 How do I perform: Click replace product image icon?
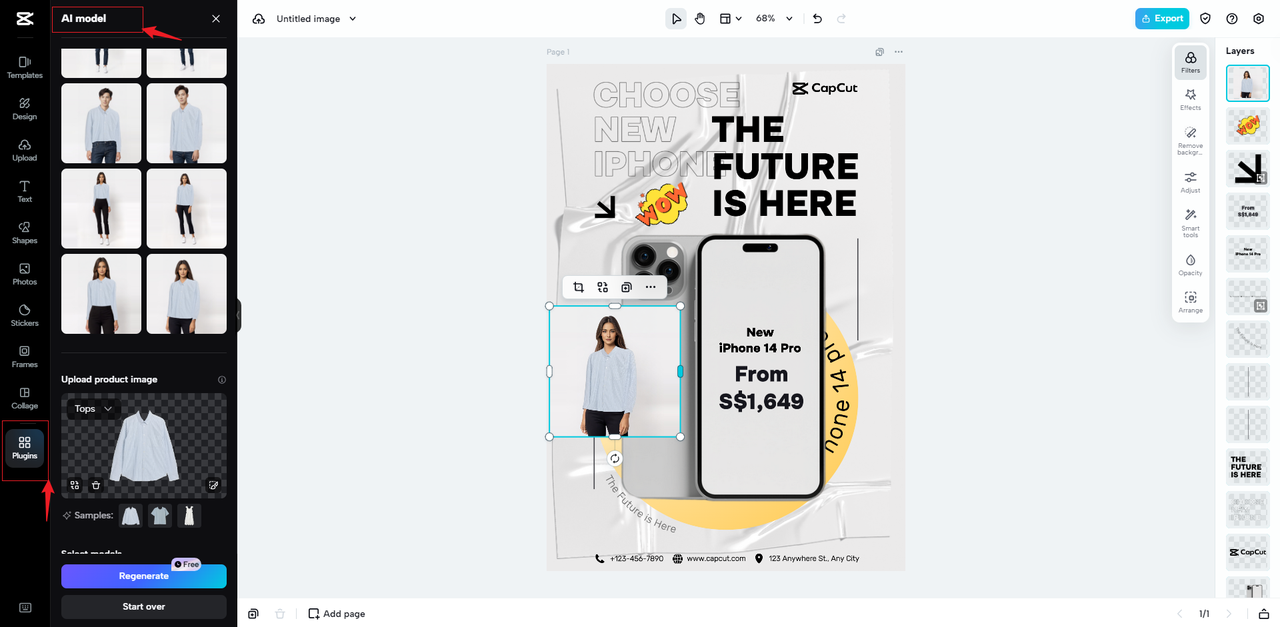[x=75, y=485]
